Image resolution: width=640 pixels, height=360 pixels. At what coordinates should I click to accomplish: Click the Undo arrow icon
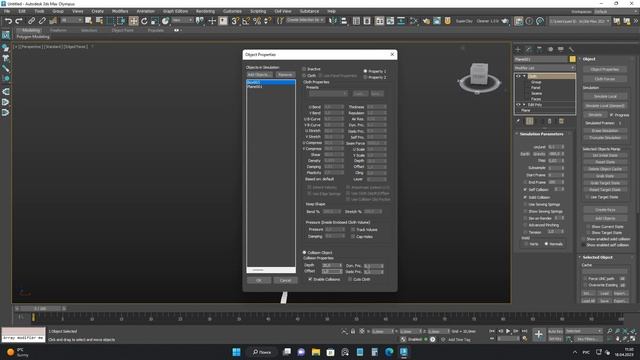8,21
